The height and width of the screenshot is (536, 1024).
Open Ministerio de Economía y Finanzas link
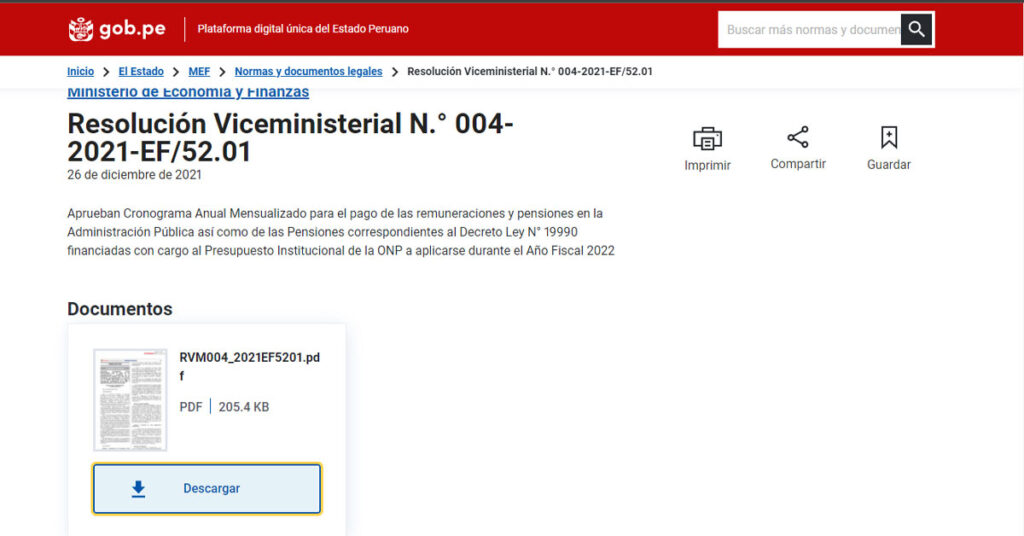(188, 93)
